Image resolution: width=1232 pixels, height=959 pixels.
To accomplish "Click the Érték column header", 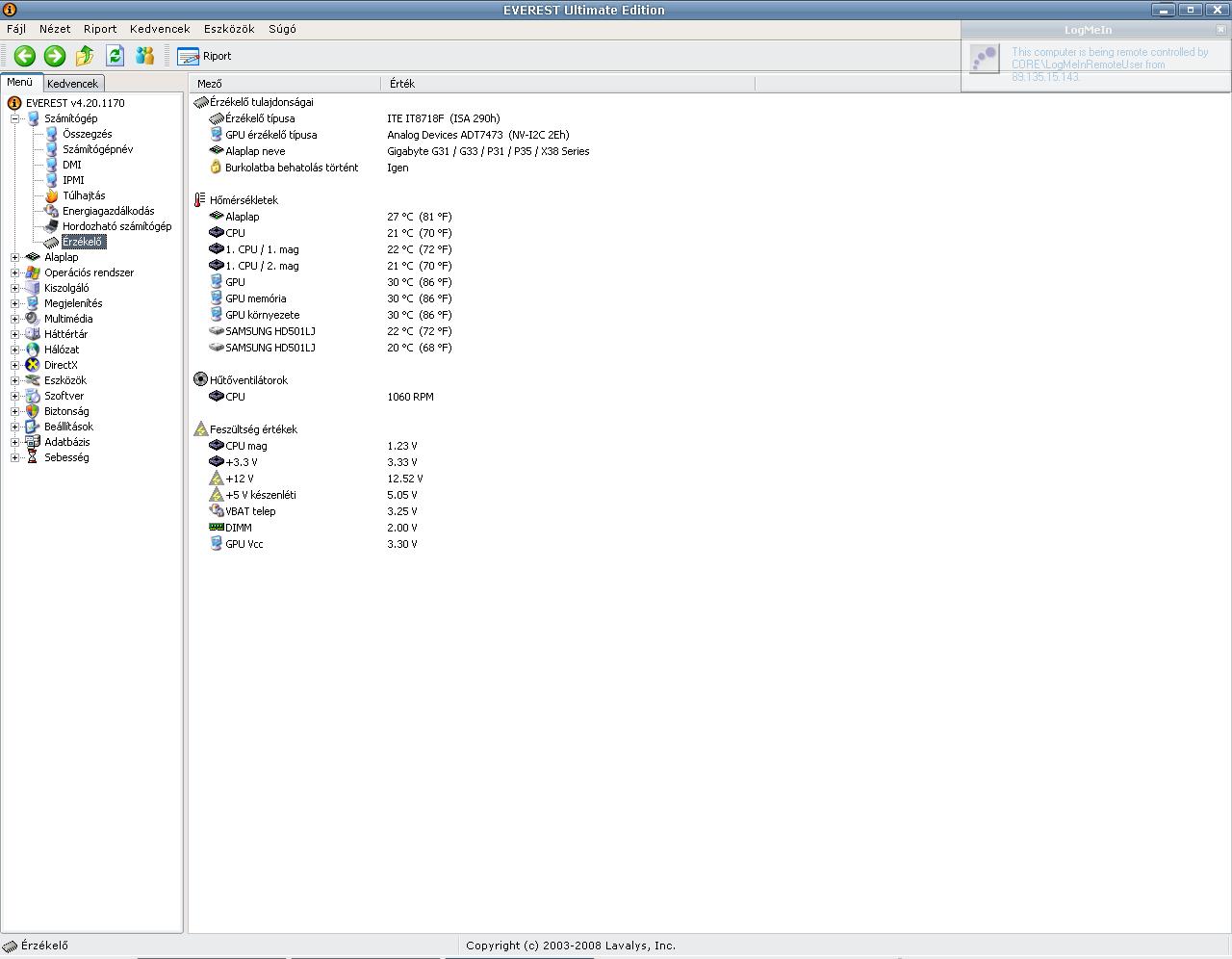I will (x=568, y=84).
